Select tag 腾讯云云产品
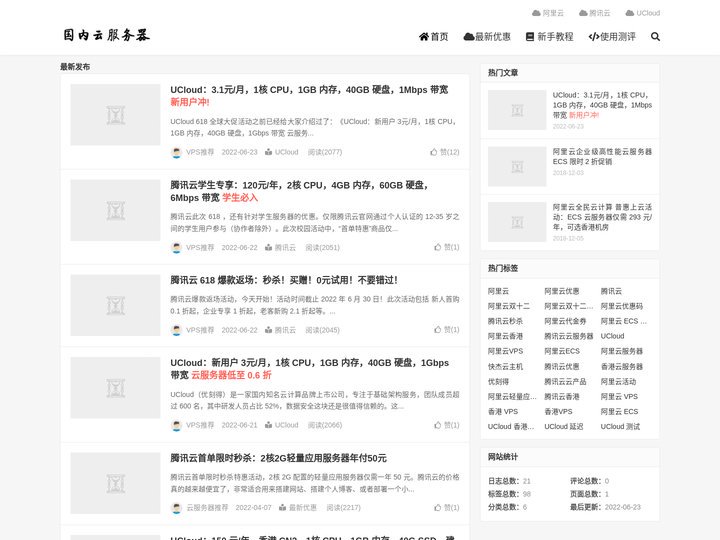Screen dimensions: 720x540 point(565,382)
